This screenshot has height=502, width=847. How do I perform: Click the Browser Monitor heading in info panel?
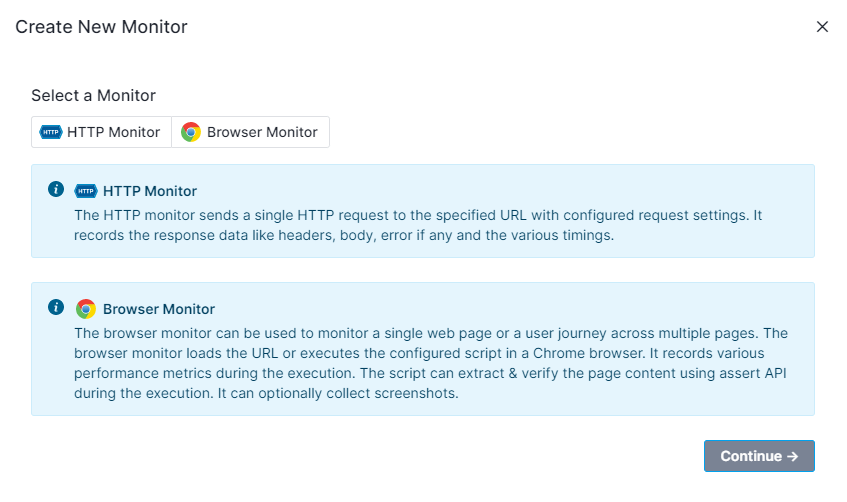[x=159, y=309]
